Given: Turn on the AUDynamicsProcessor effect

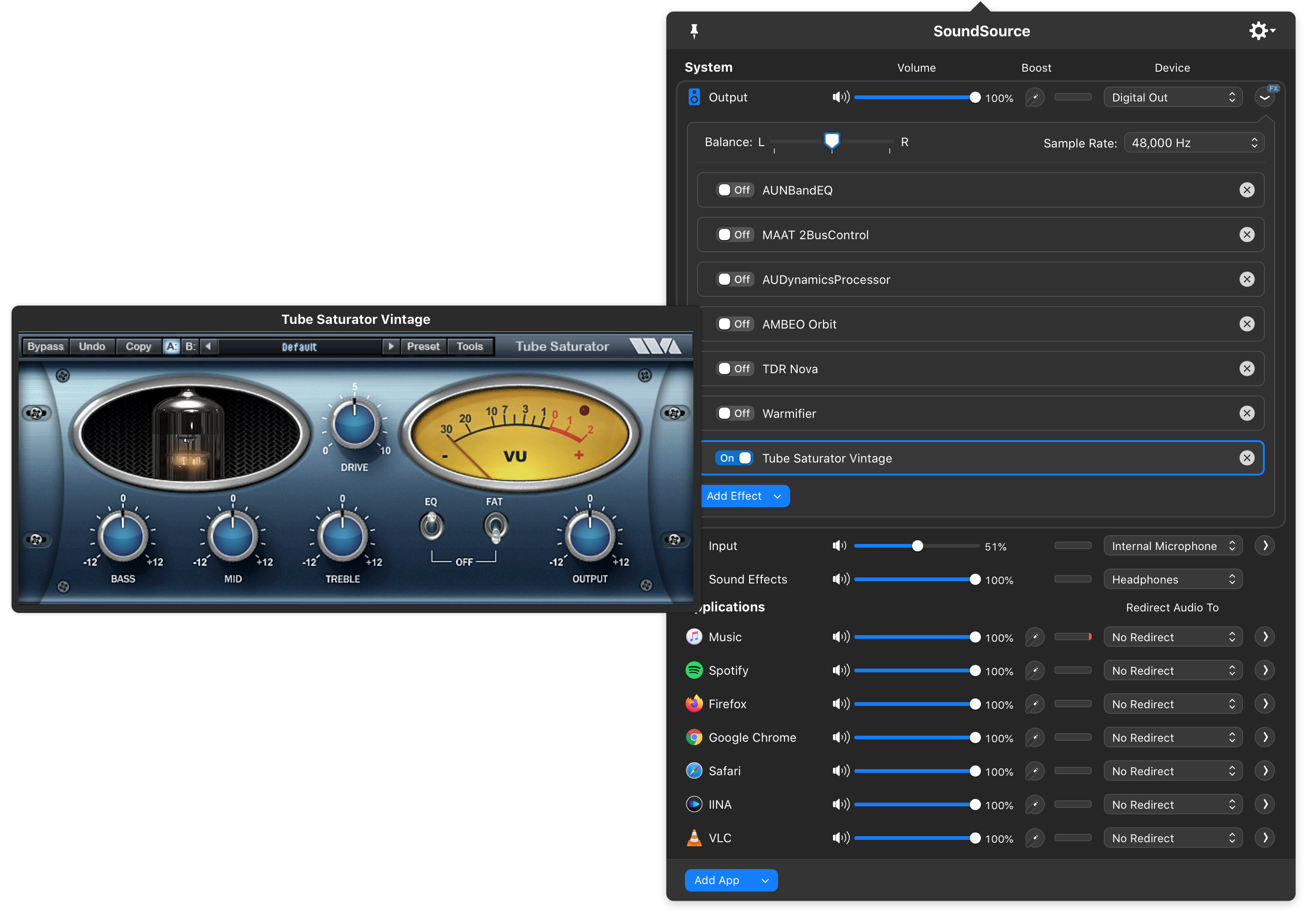Looking at the screenshot, I should pyautogui.click(x=734, y=279).
